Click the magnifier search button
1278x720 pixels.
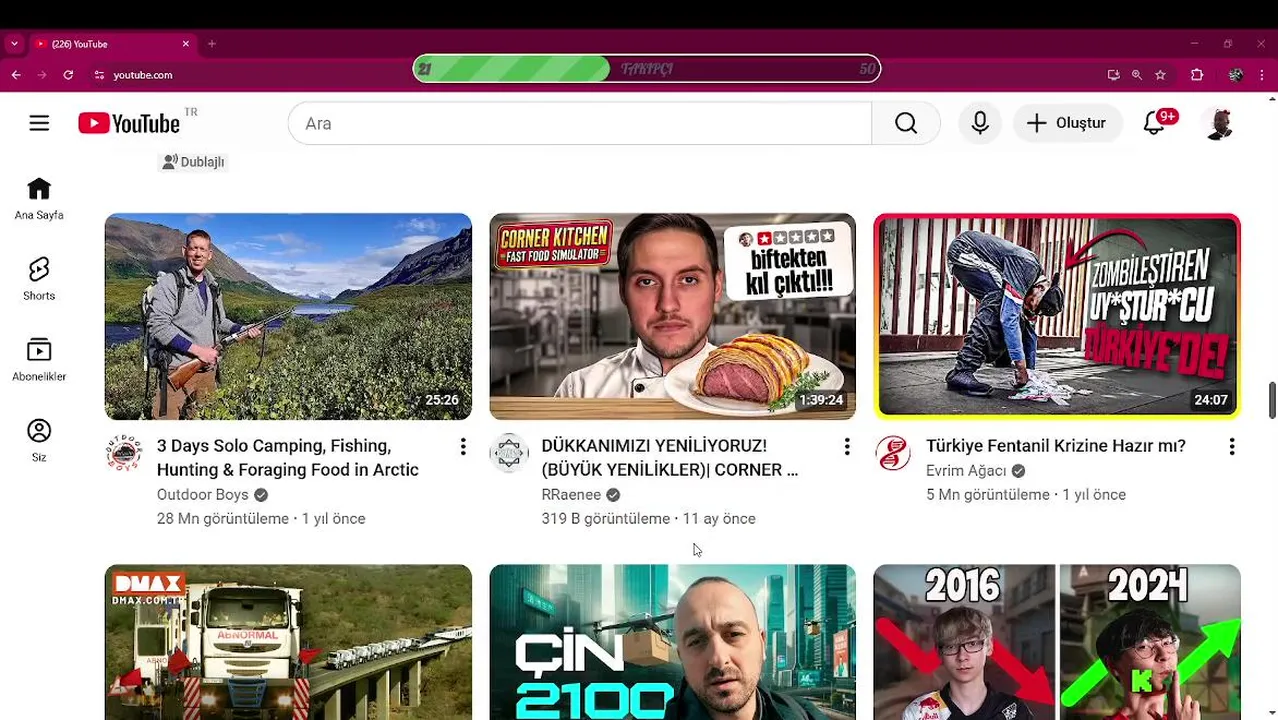(906, 123)
